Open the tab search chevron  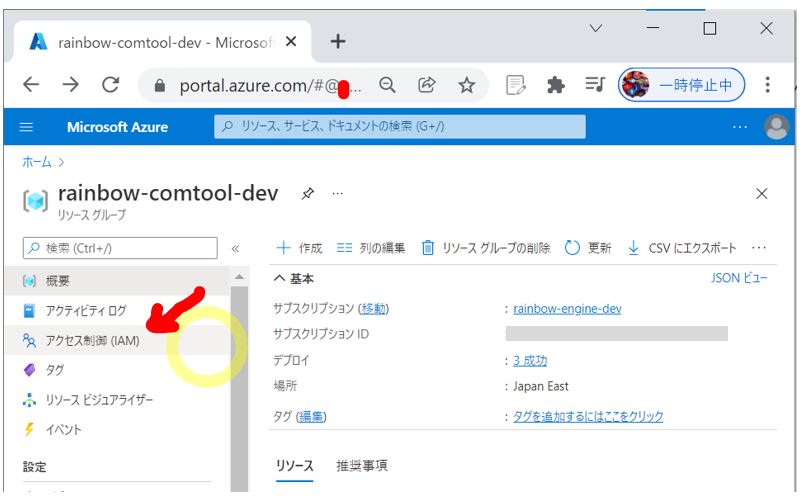(596, 28)
